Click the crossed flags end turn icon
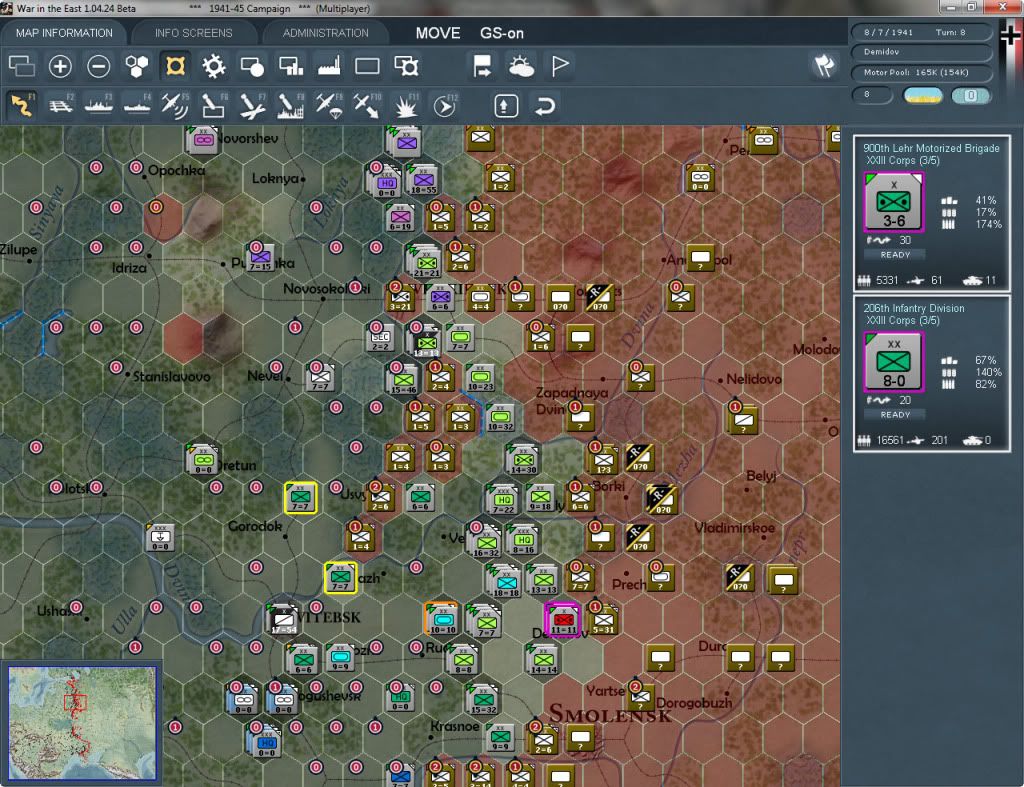Screen dimensions: 1024x787 pos(824,65)
